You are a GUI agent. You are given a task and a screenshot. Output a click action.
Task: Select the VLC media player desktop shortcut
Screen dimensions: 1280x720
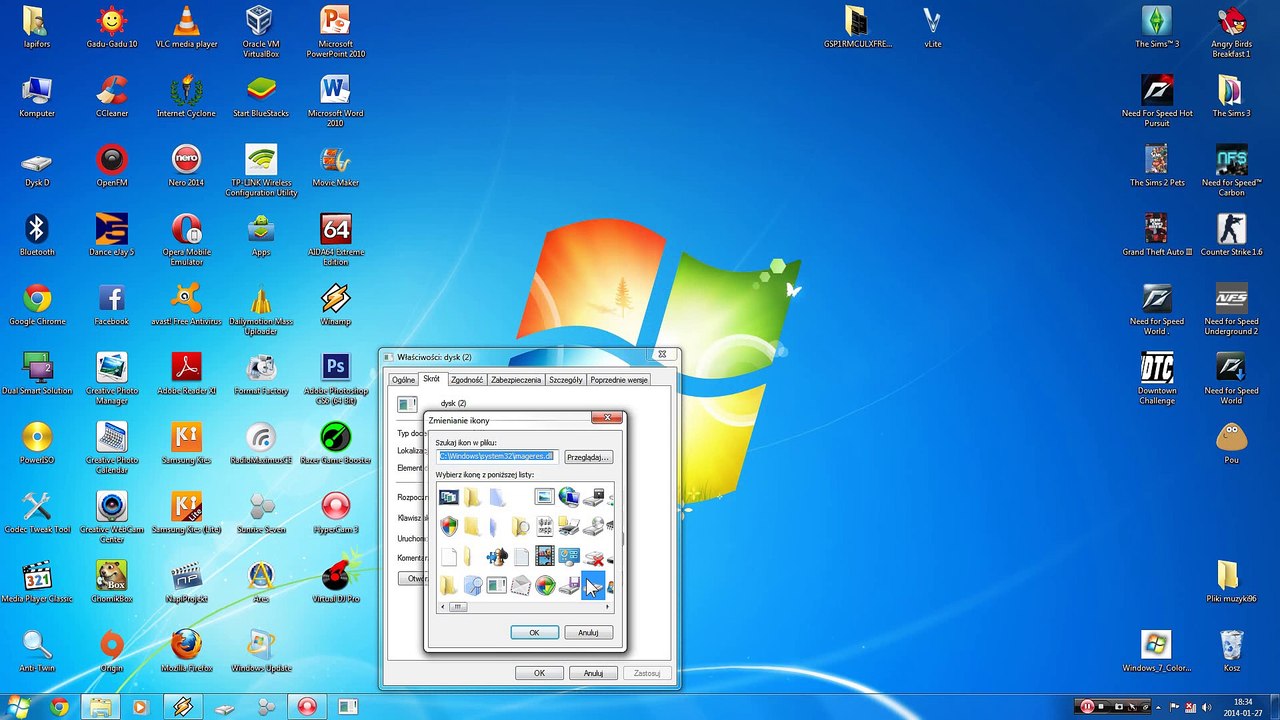186,27
